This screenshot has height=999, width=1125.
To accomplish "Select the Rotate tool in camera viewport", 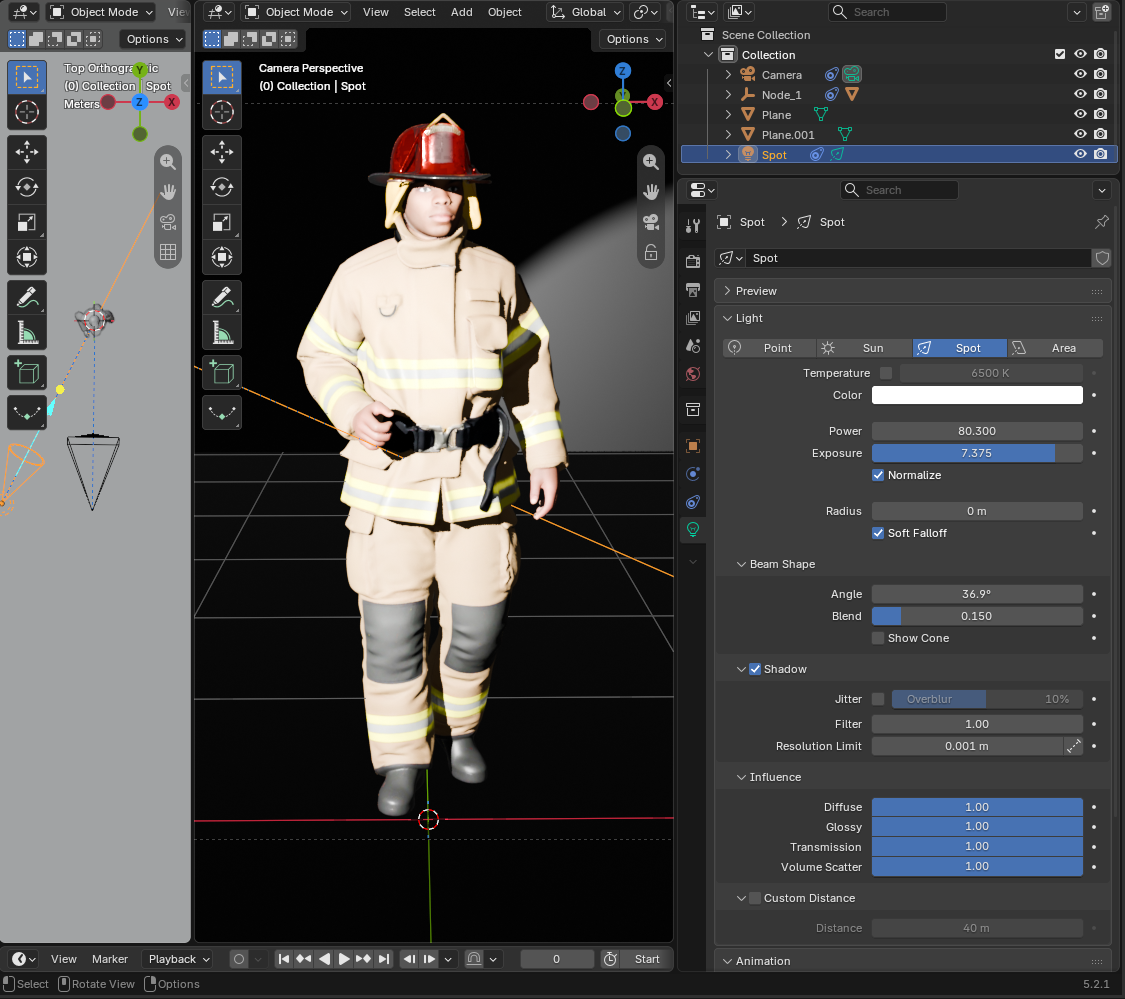I will click(222, 187).
